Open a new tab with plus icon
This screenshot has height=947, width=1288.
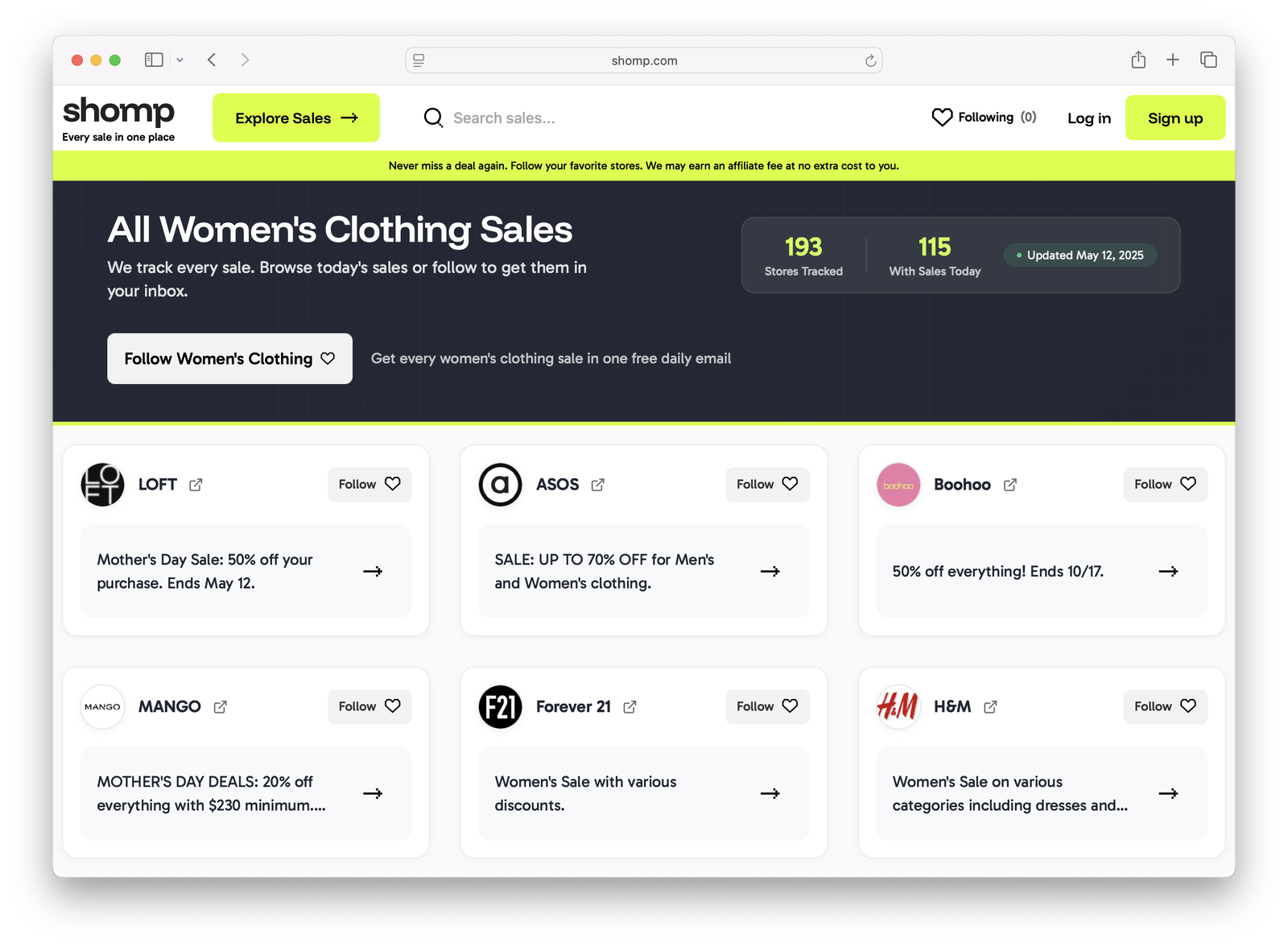pyautogui.click(x=1173, y=60)
